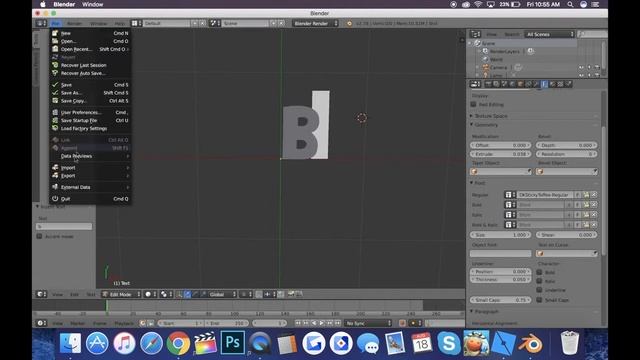This screenshot has width=640, height=360.
Task: Adjust the Extrude value field
Action: coord(500,154)
